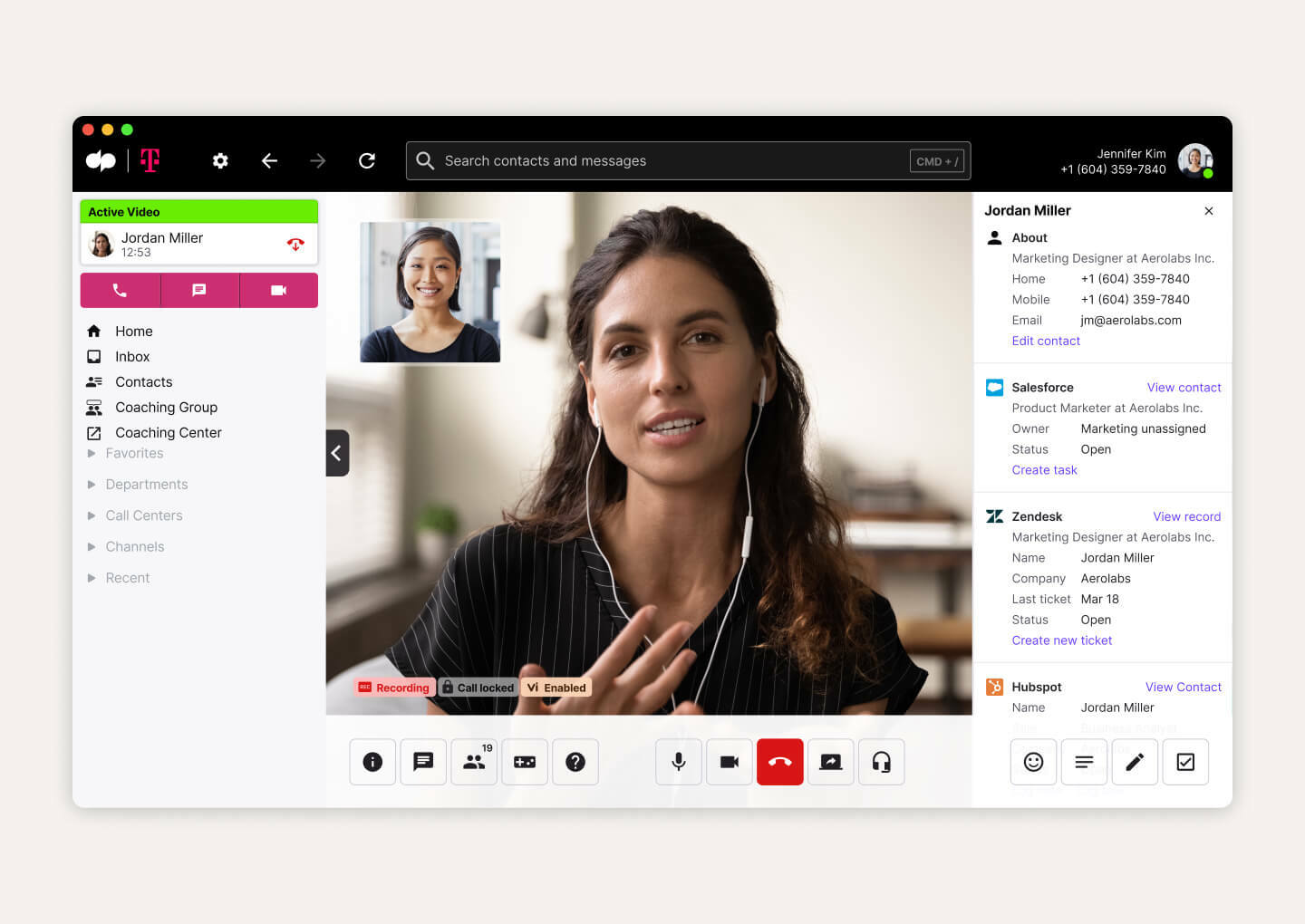Viewport: 1305px width, 924px height.
Task: Open call info with the info icon
Action: (x=372, y=762)
